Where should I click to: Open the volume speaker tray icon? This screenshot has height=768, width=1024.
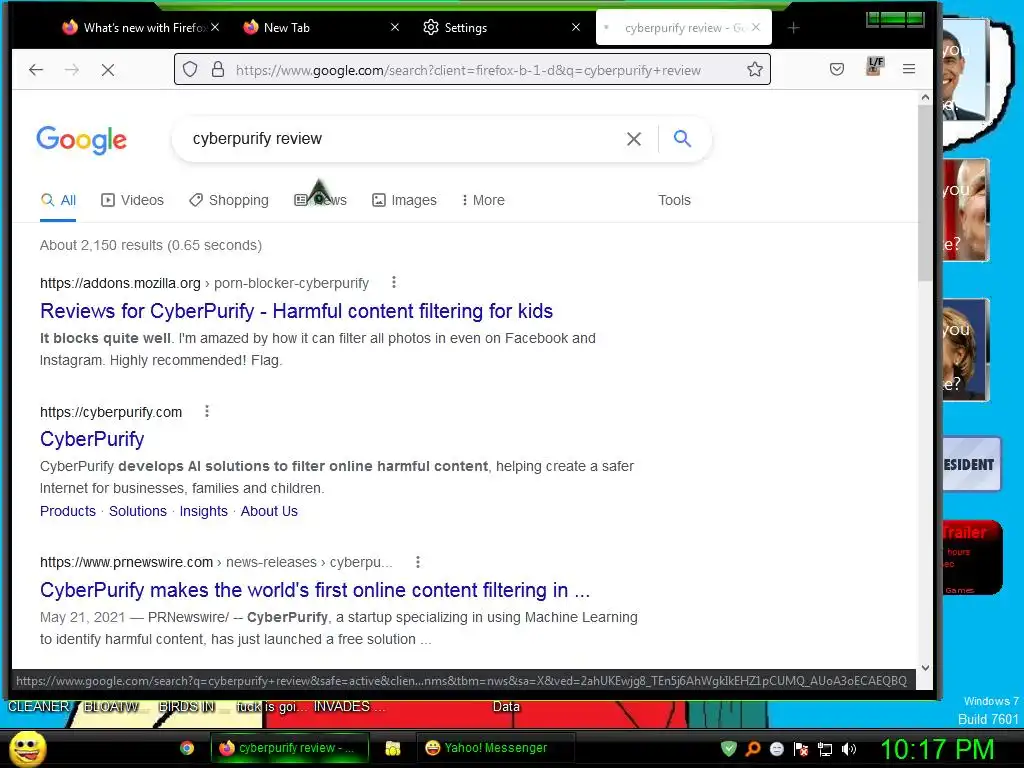[849, 749]
